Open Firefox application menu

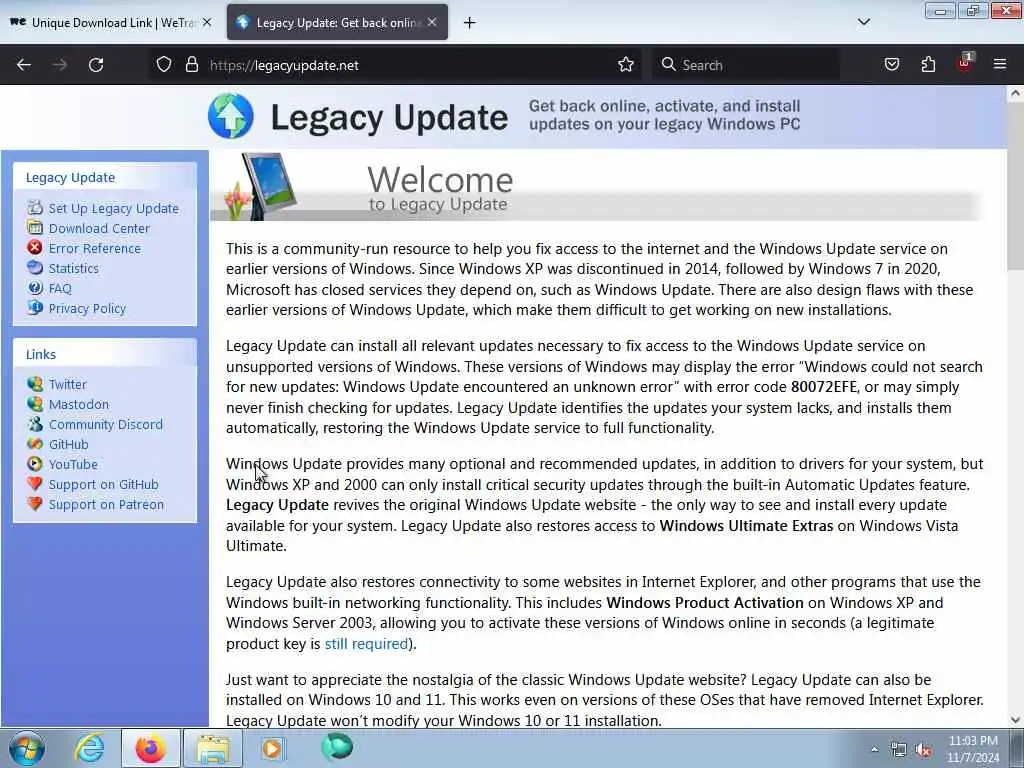tap(1000, 65)
